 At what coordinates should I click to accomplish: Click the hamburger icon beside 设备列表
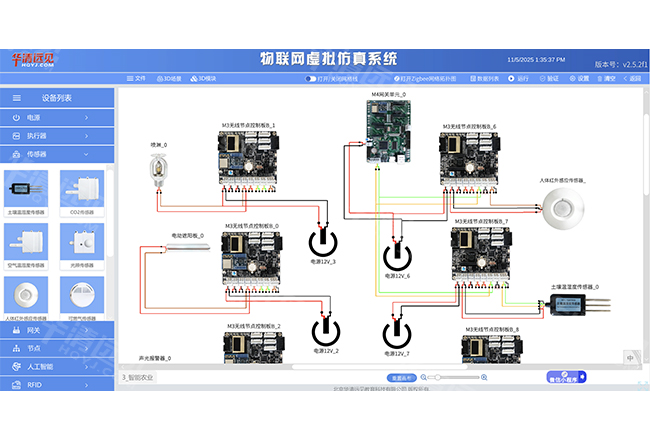(x=16, y=98)
